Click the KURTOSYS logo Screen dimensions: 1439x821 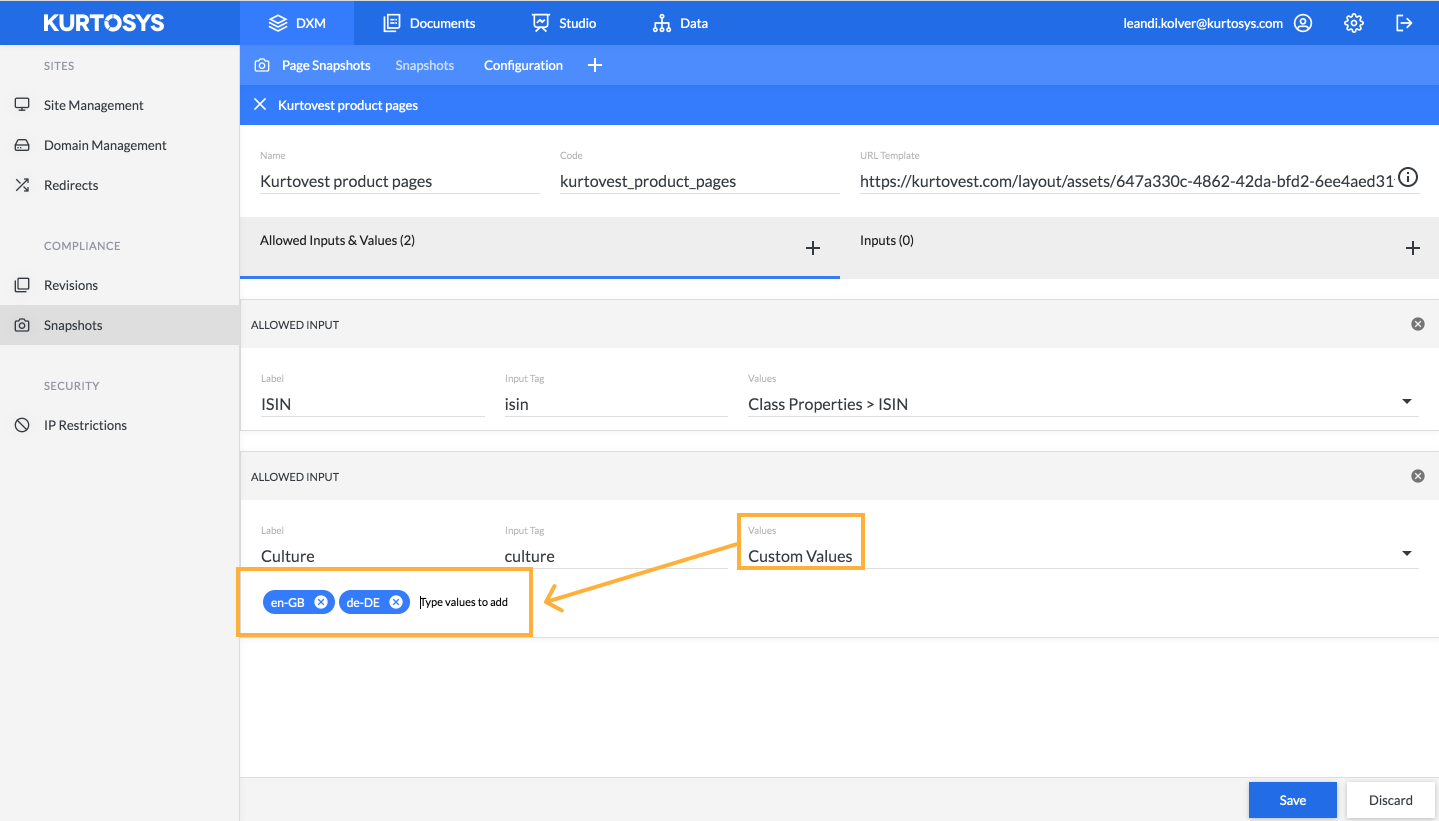104,22
